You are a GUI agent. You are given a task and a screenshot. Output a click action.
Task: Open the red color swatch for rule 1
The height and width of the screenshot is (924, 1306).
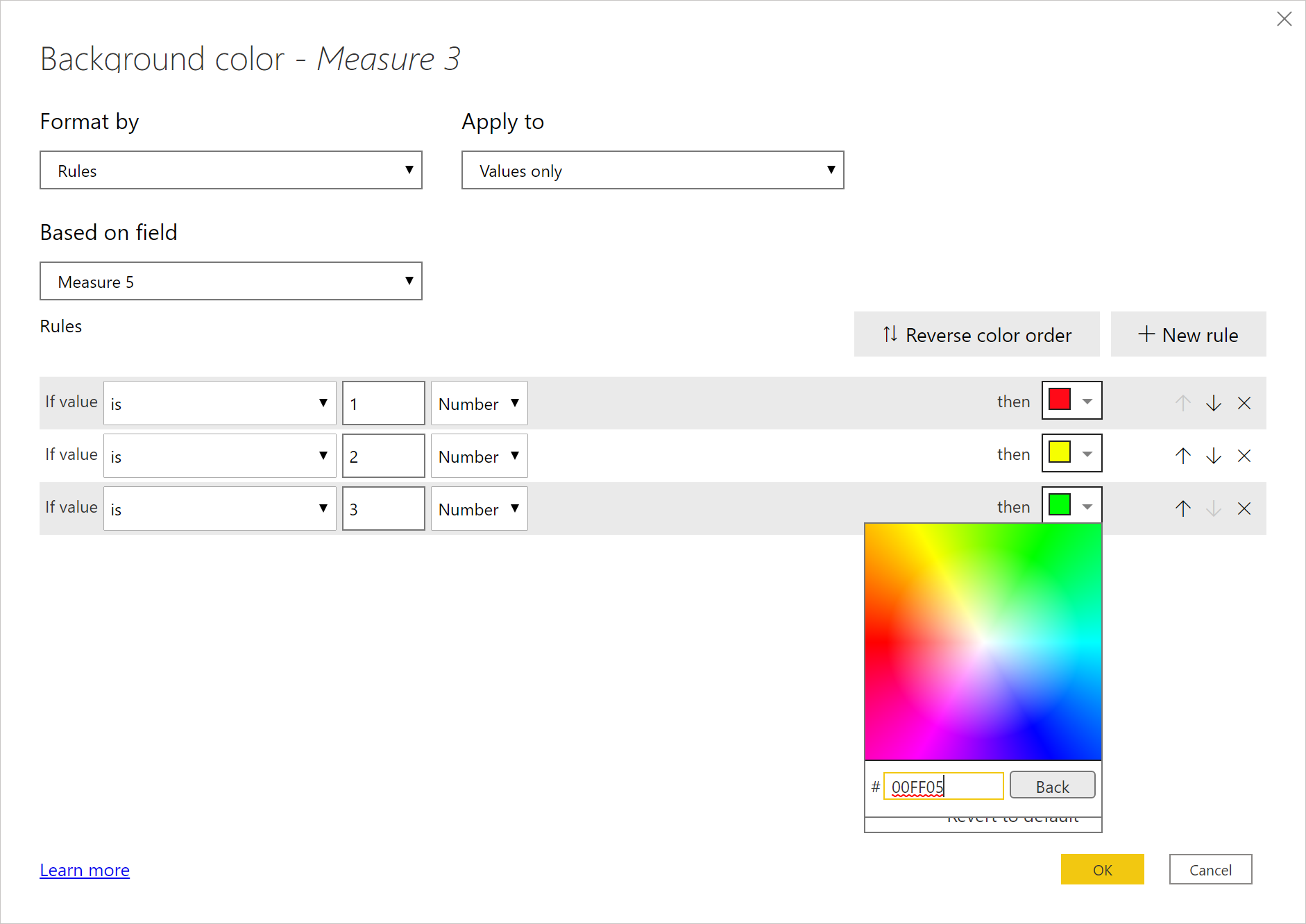point(1072,400)
